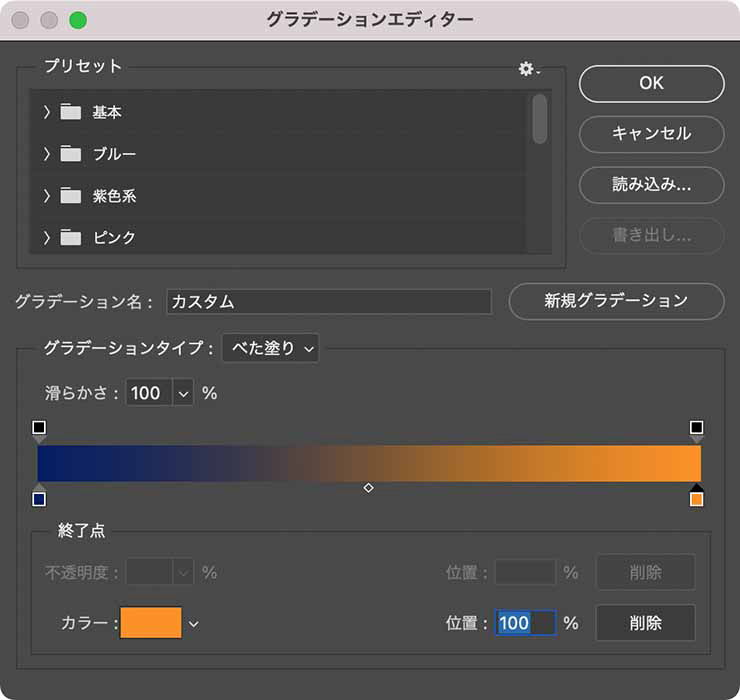Select the left black opacity stop
The width and height of the screenshot is (740, 700).
point(39,428)
